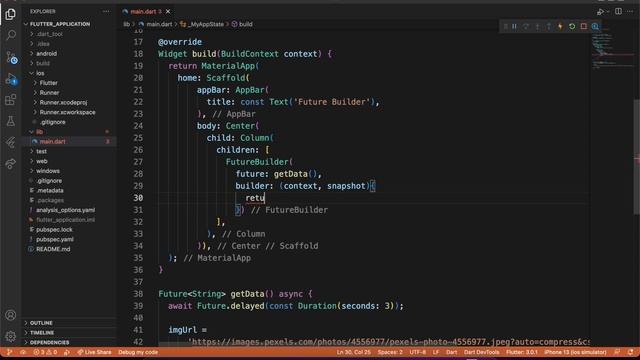Click Debug my code in status bar

click(x=138, y=352)
